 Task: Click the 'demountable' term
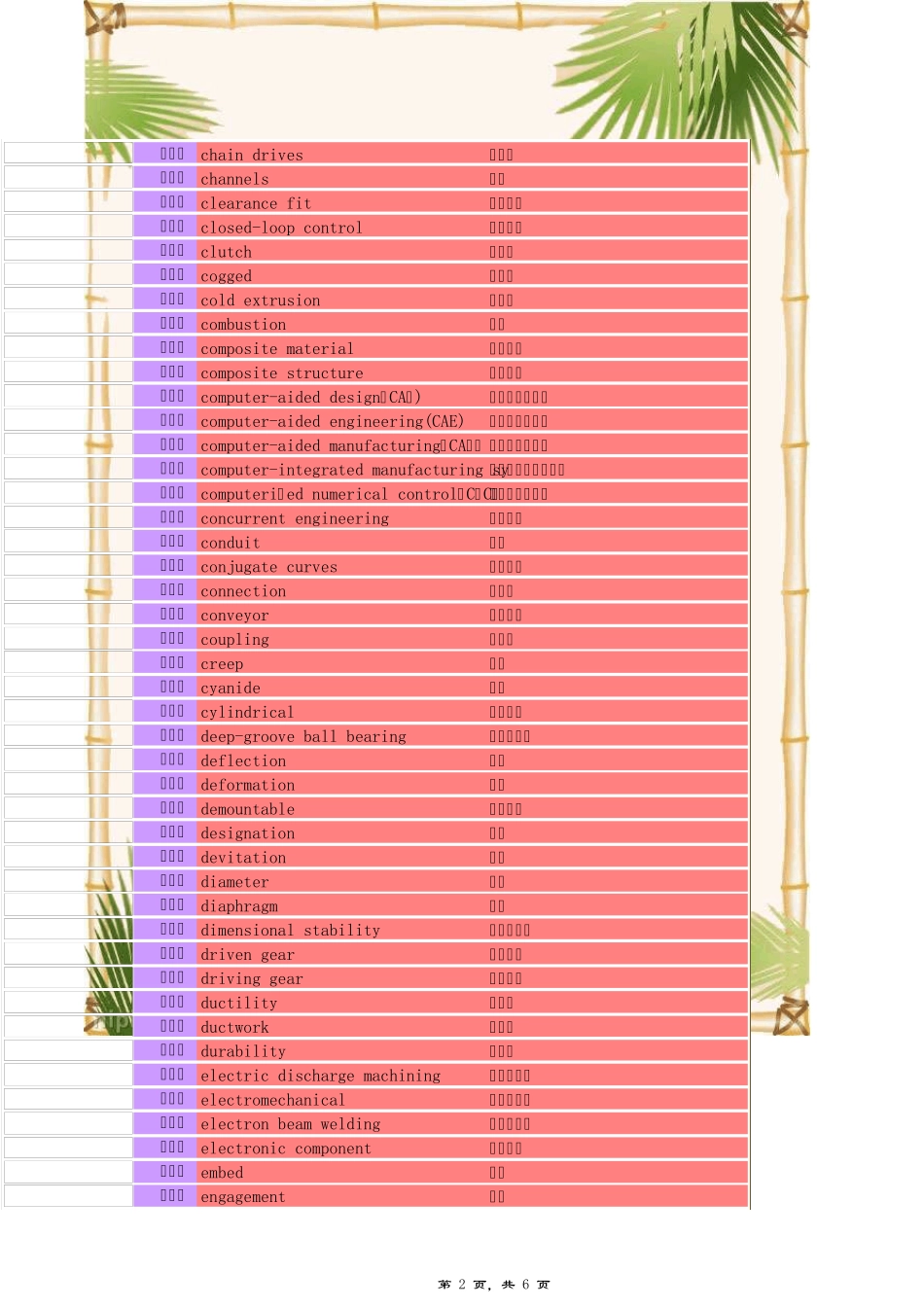pos(247,809)
